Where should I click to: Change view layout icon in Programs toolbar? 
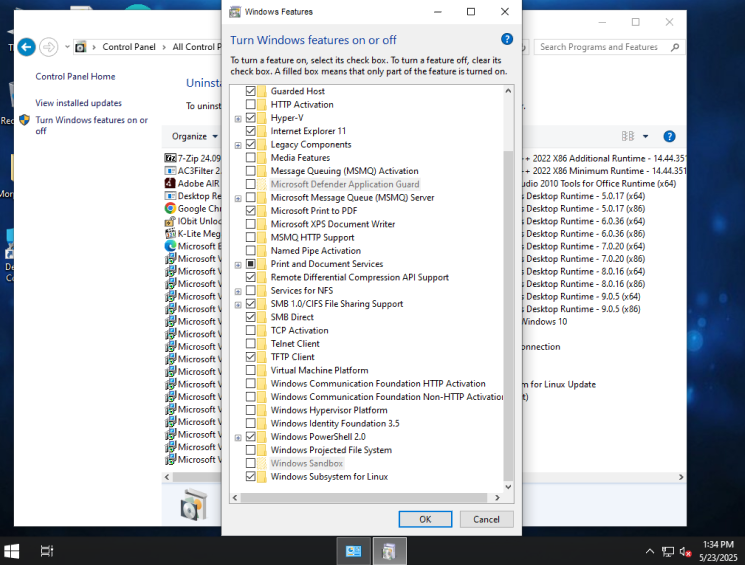[x=628, y=136]
